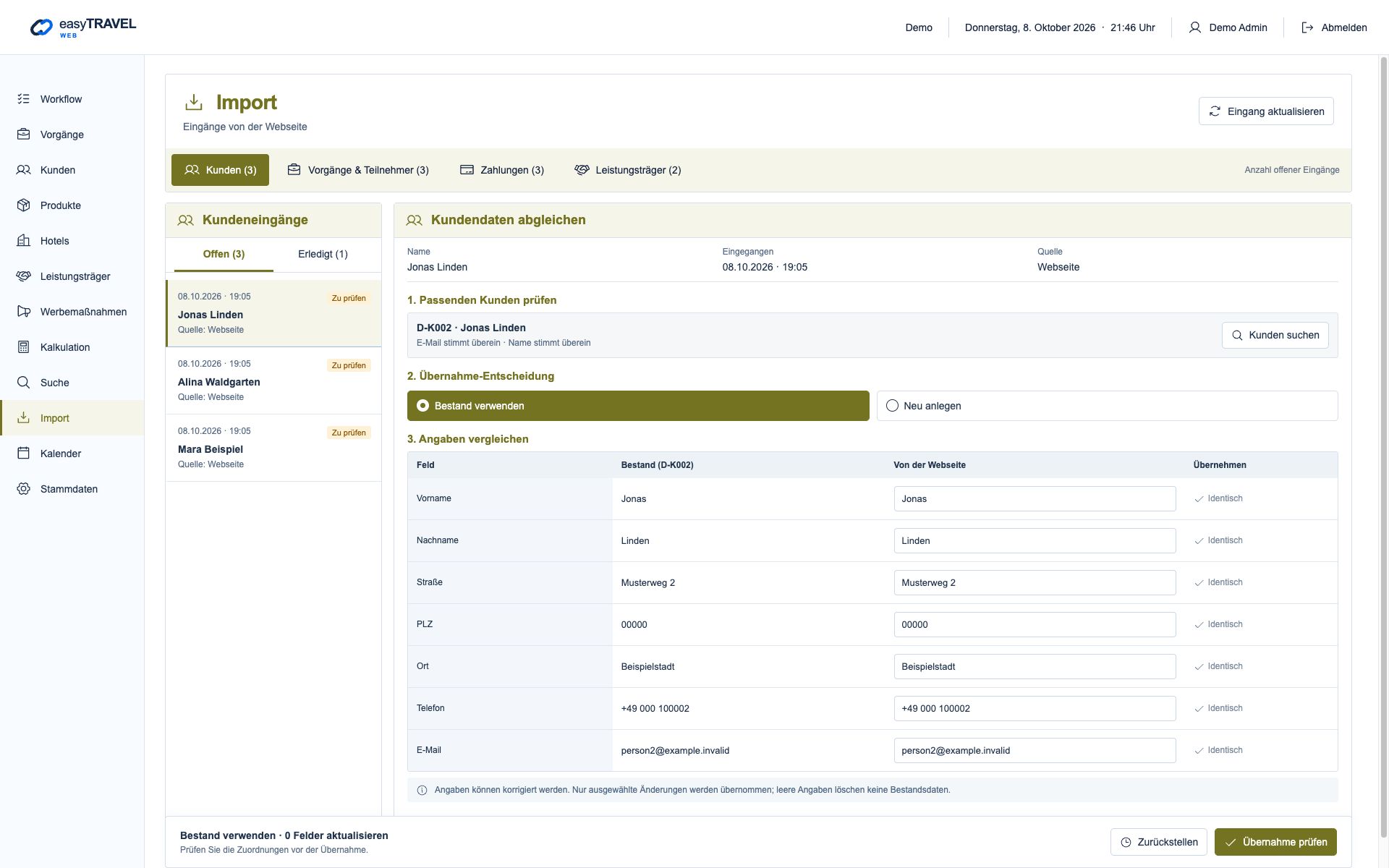Click the Suche magnifier icon in sidebar
1389x868 pixels.
(24, 383)
